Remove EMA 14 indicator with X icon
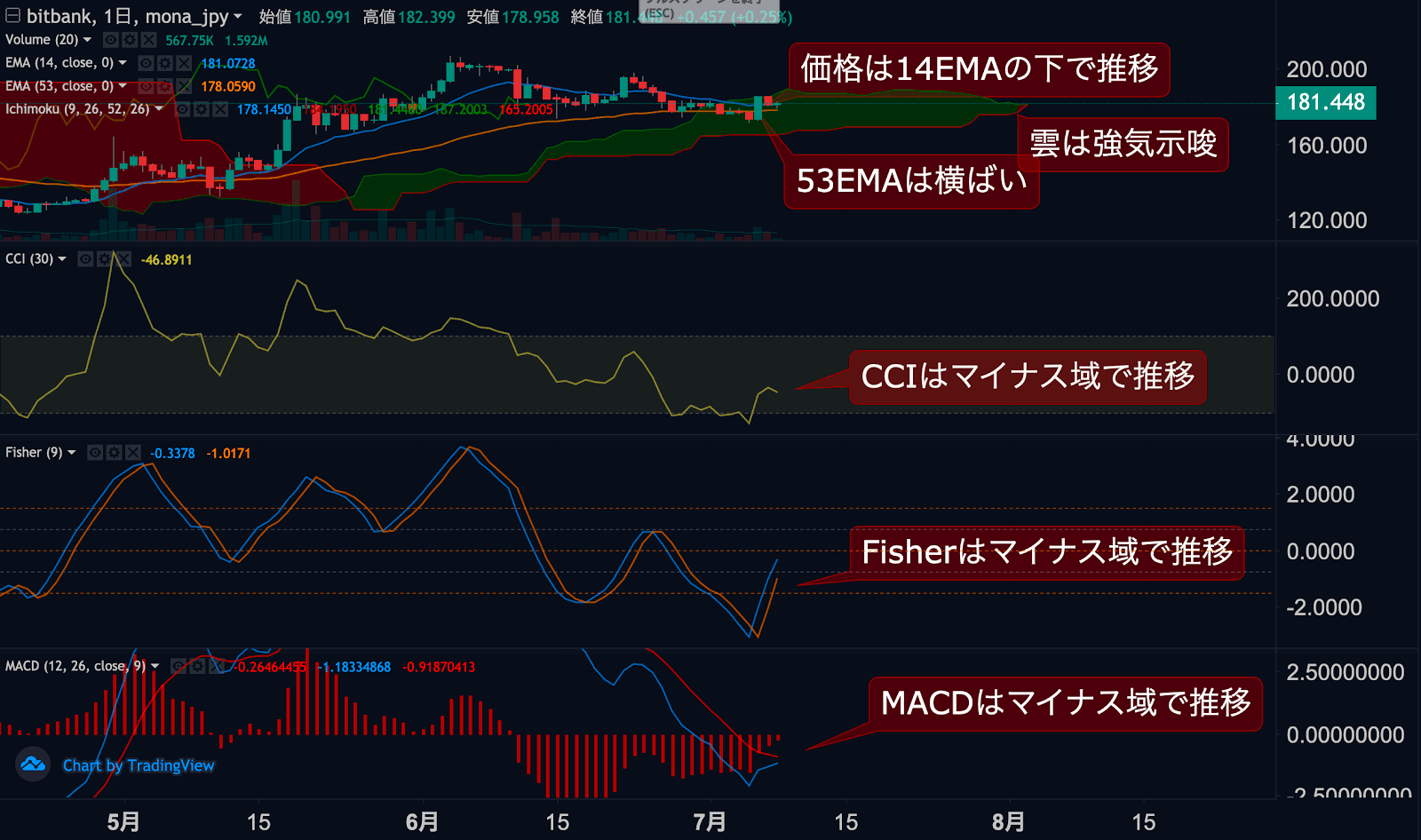Viewport: 1421px width, 840px height. [184, 63]
